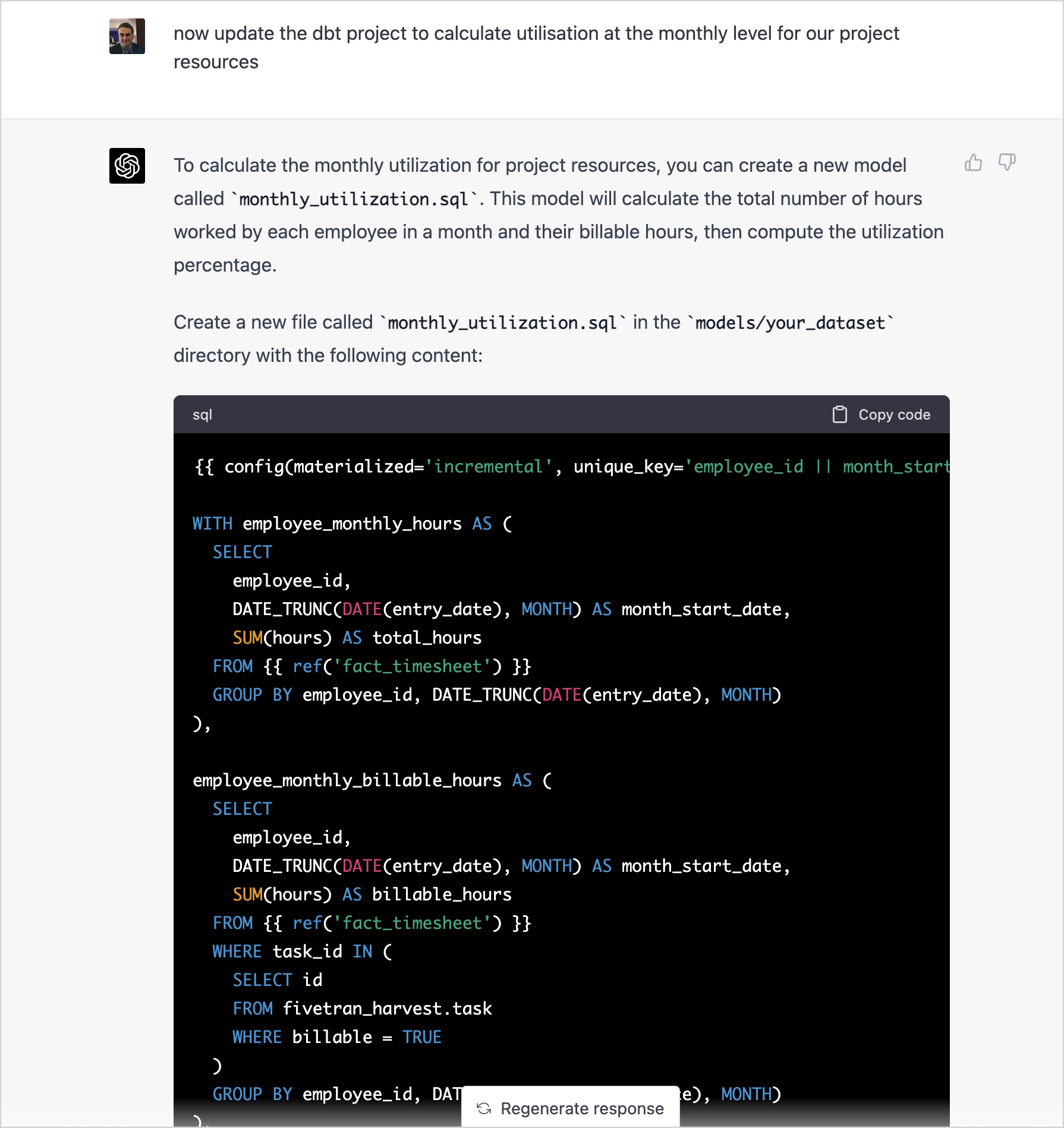The height and width of the screenshot is (1128, 1064).
Task: Click the thumbs down feedback icon
Action: (1006, 162)
